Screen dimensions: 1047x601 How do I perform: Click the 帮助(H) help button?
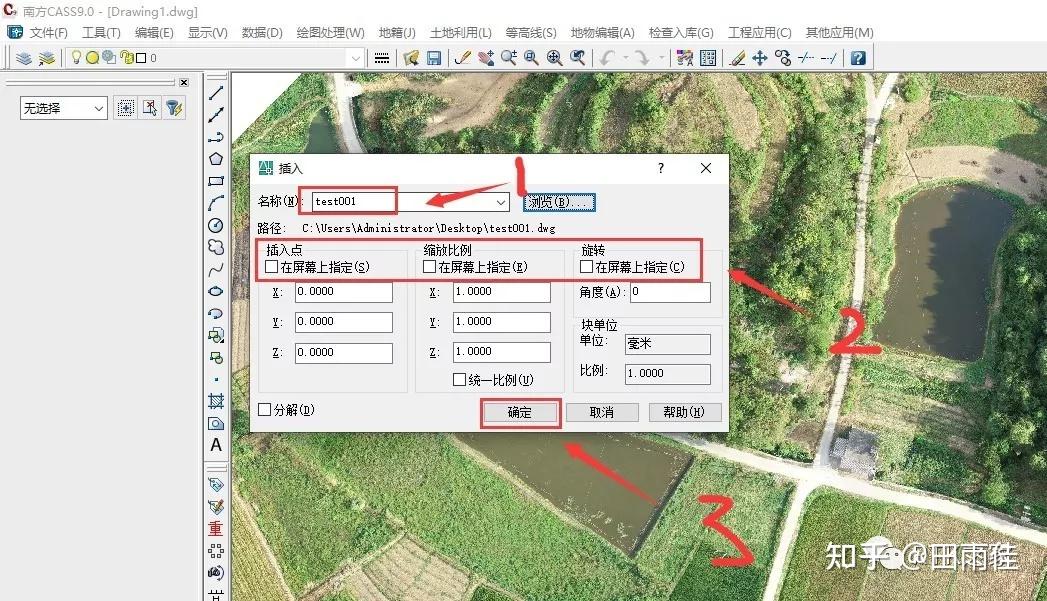tap(684, 413)
